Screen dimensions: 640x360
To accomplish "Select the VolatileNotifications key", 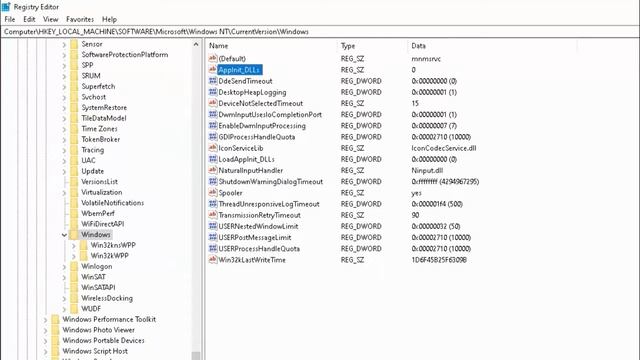I will click(x=112, y=202).
